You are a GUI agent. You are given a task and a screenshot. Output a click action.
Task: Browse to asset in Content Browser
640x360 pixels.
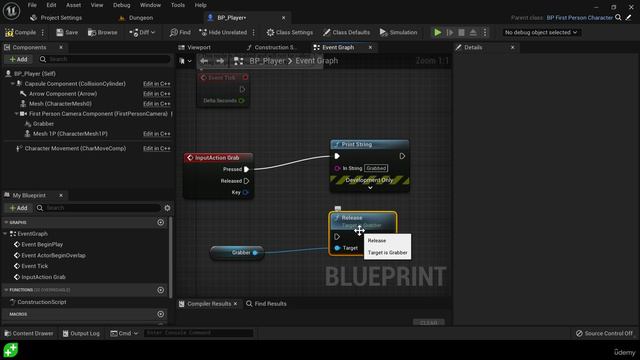[x=102, y=32]
